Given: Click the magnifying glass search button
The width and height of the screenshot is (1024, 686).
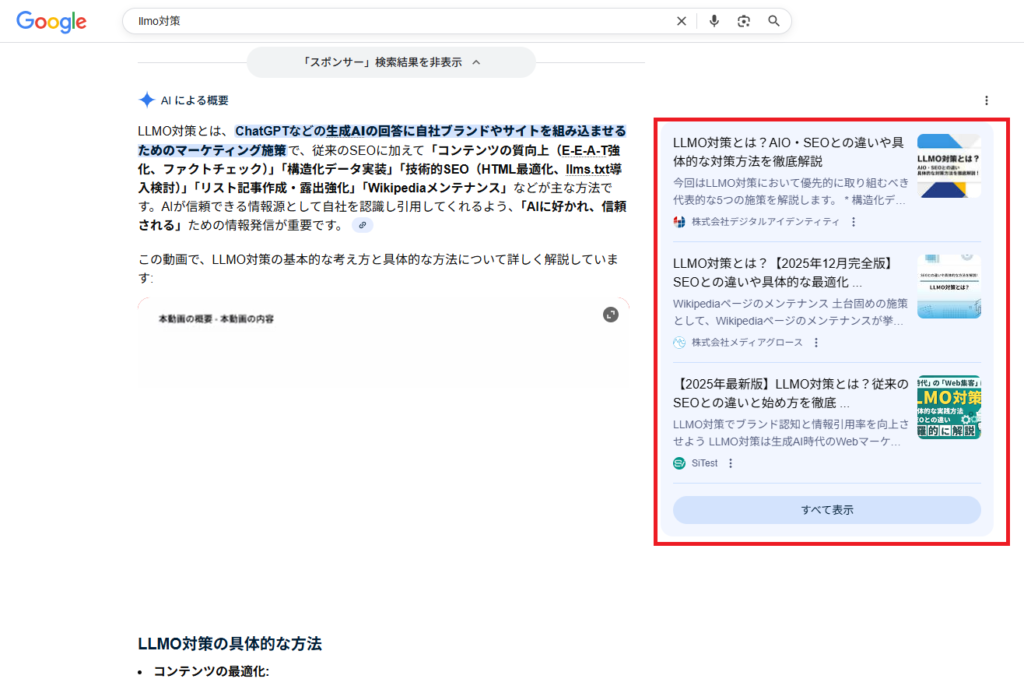Looking at the screenshot, I should point(773,21).
